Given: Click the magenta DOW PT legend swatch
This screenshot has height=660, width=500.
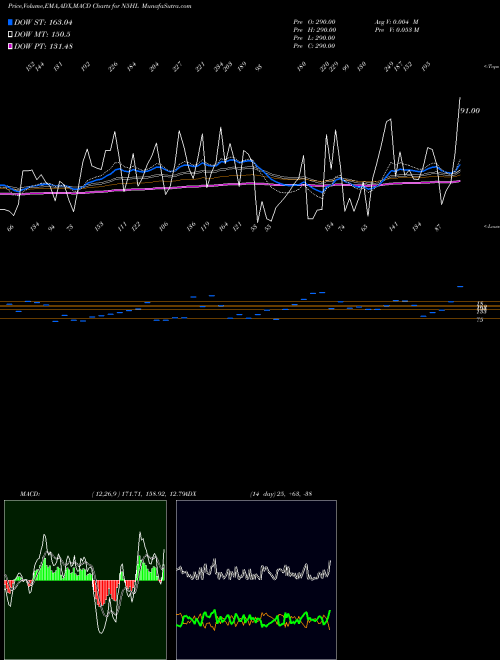Looking at the screenshot, I should coord(11,46).
